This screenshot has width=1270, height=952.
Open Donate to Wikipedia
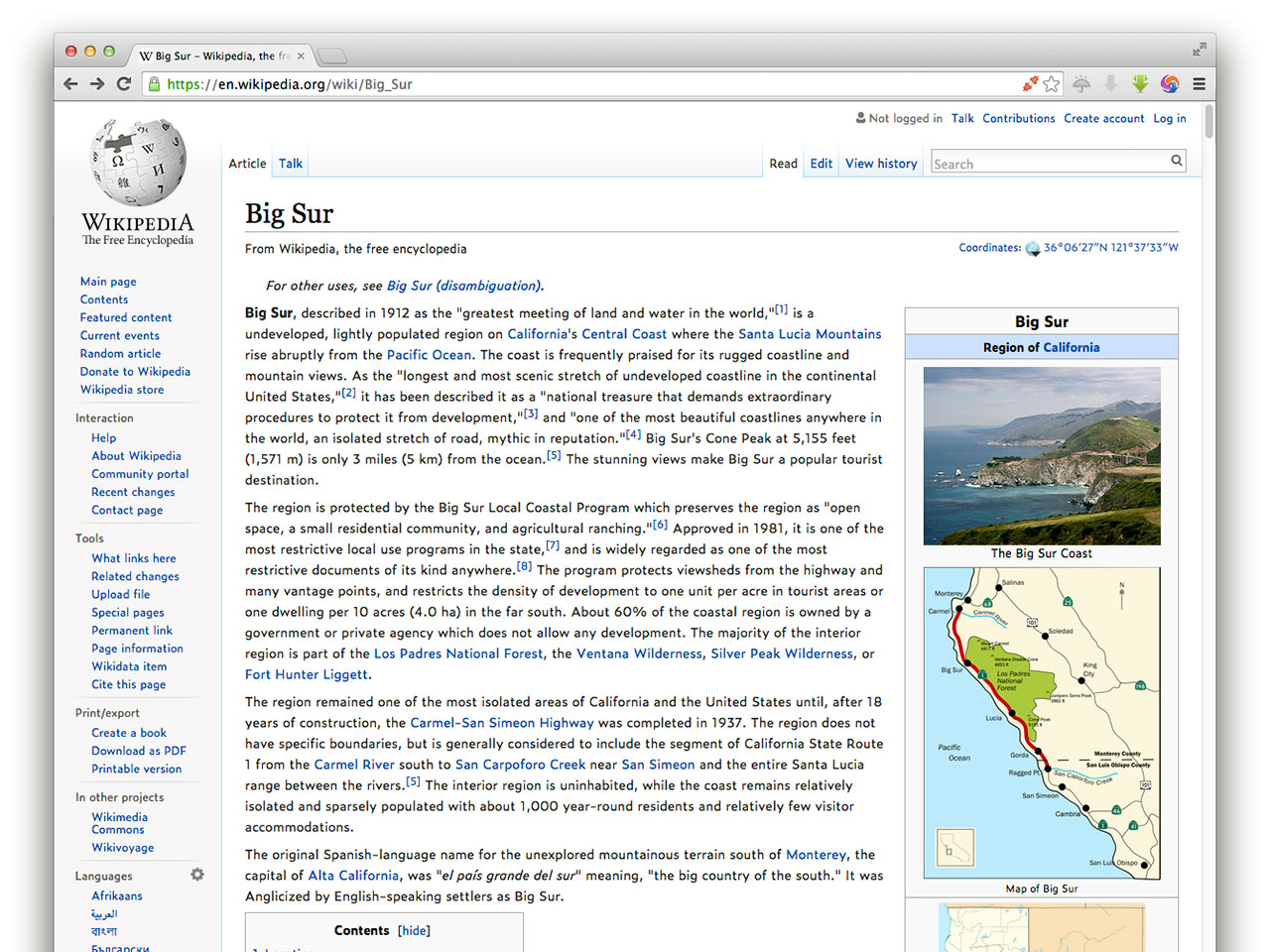click(x=135, y=371)
